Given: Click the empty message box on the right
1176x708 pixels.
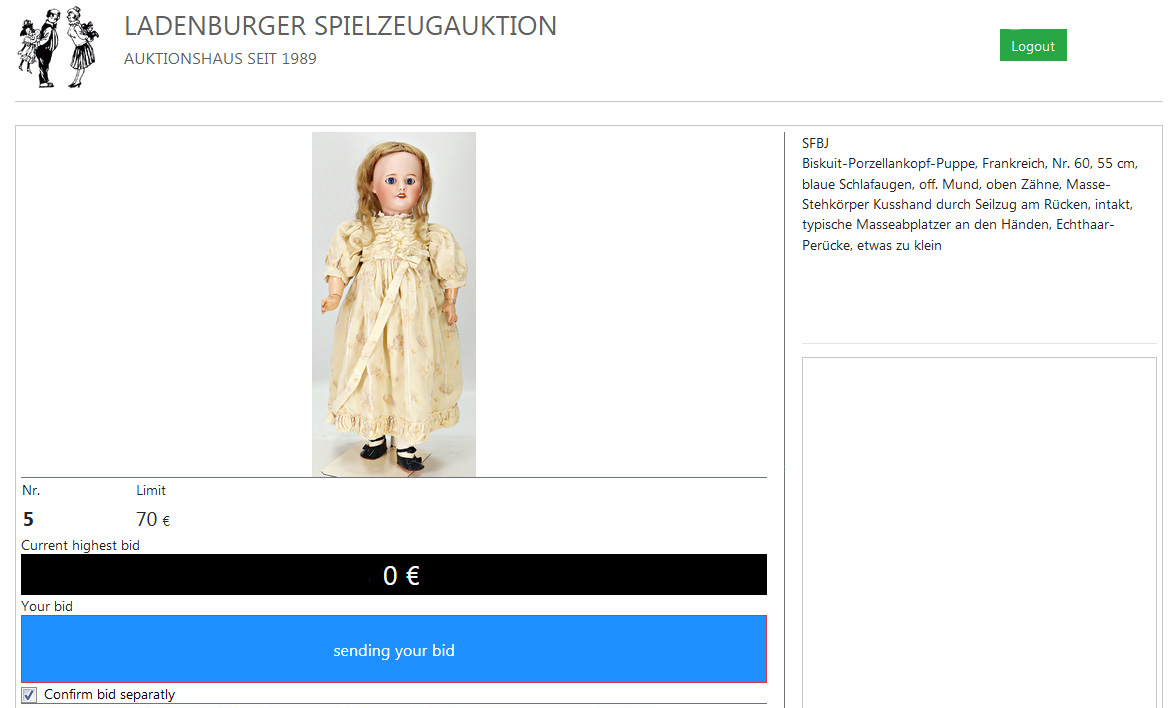Looking at the screenshot, I should (979, 532).
